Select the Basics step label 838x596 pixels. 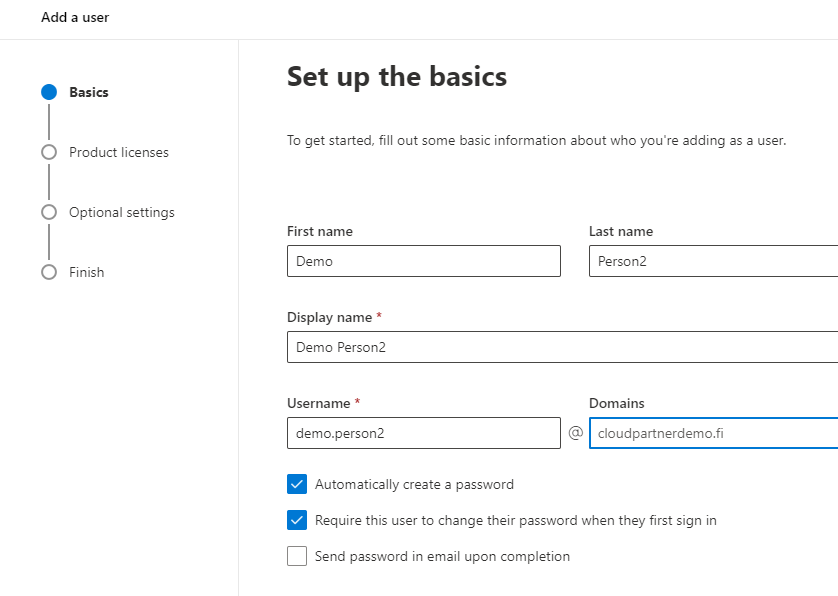click(89, 92)
